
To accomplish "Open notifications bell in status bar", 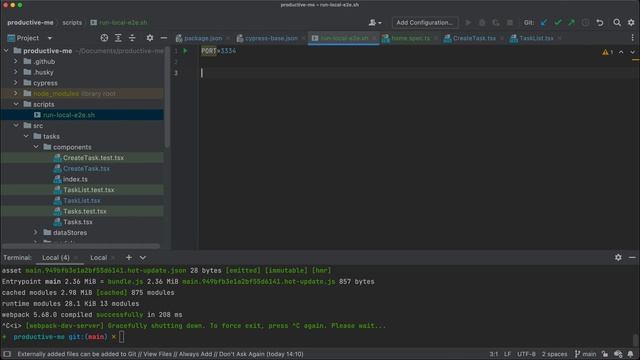I will pos(631,354).
